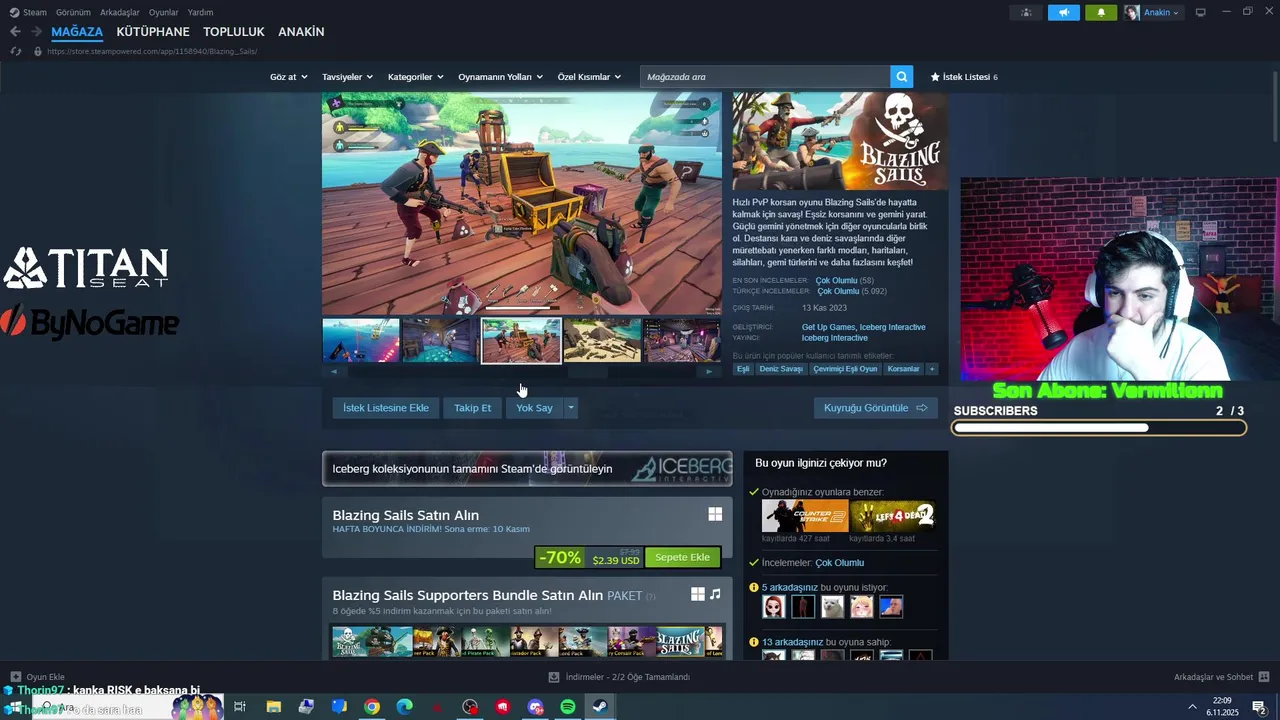The image size is (1280, 720).
Task: Open Iceberg Interactive publisher link
Action: click(835, 338)
